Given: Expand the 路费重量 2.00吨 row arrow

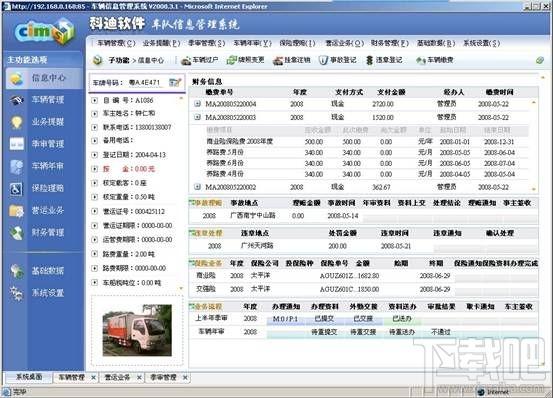Looking at the screenshot, I should pos(95,254).
